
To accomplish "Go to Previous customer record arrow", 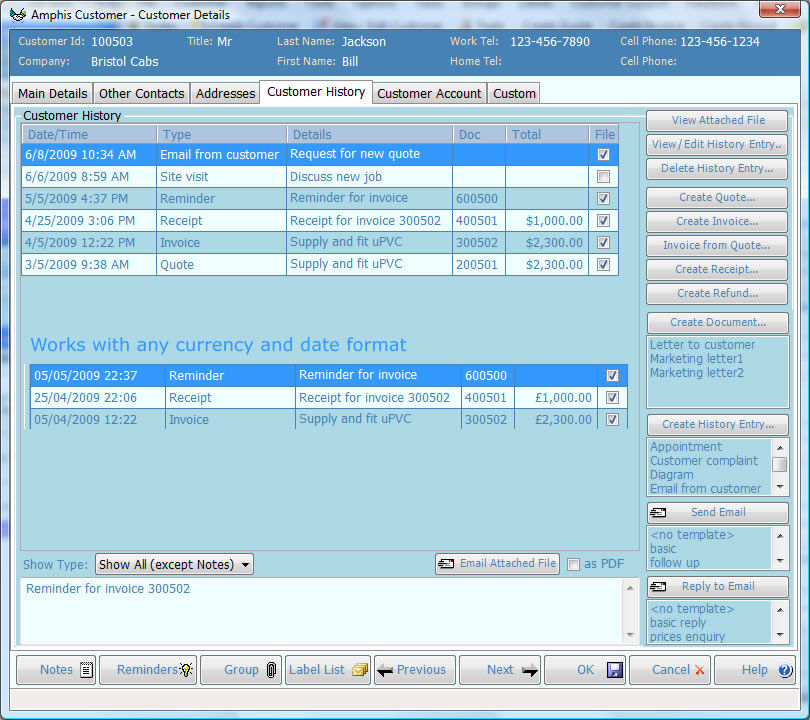I will pyautogui.click(x=415, y=670).
